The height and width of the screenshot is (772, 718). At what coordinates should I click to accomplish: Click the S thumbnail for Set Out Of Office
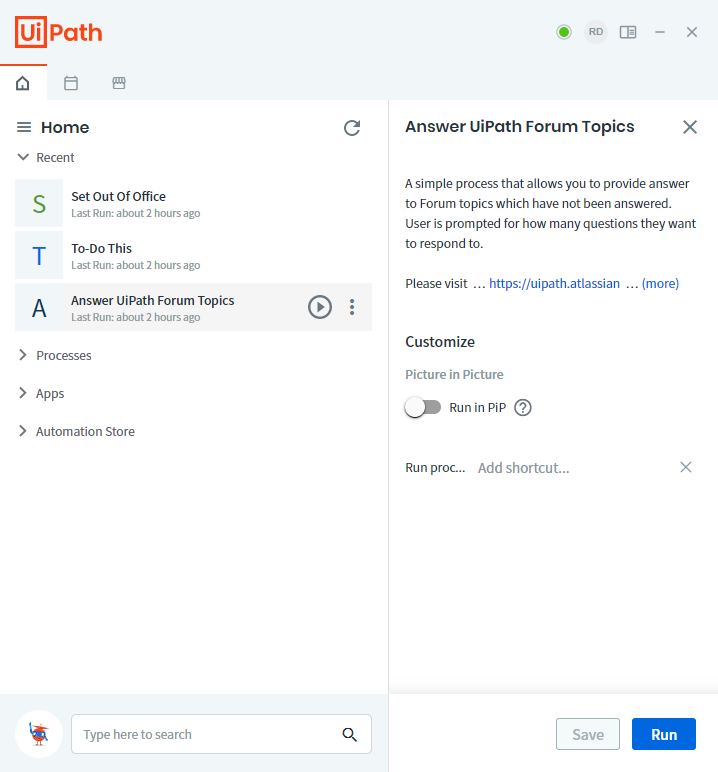click(x=39, y=203)
